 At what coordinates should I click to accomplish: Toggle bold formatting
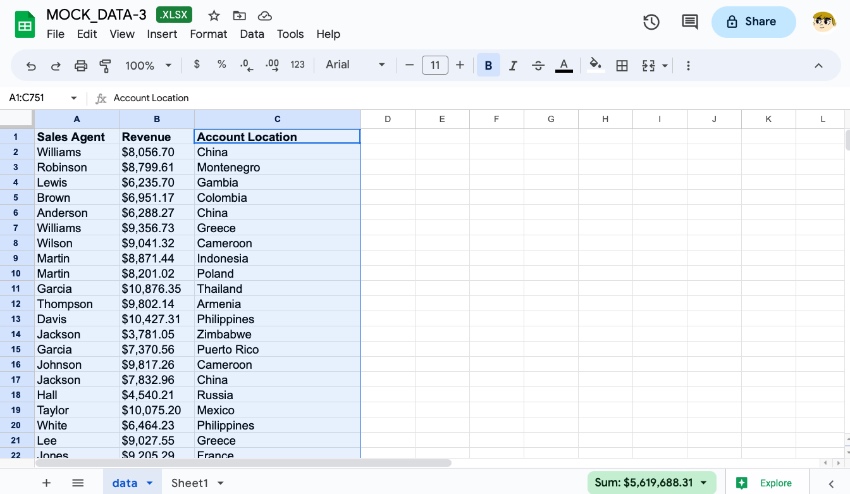click(x=488, y=66)
